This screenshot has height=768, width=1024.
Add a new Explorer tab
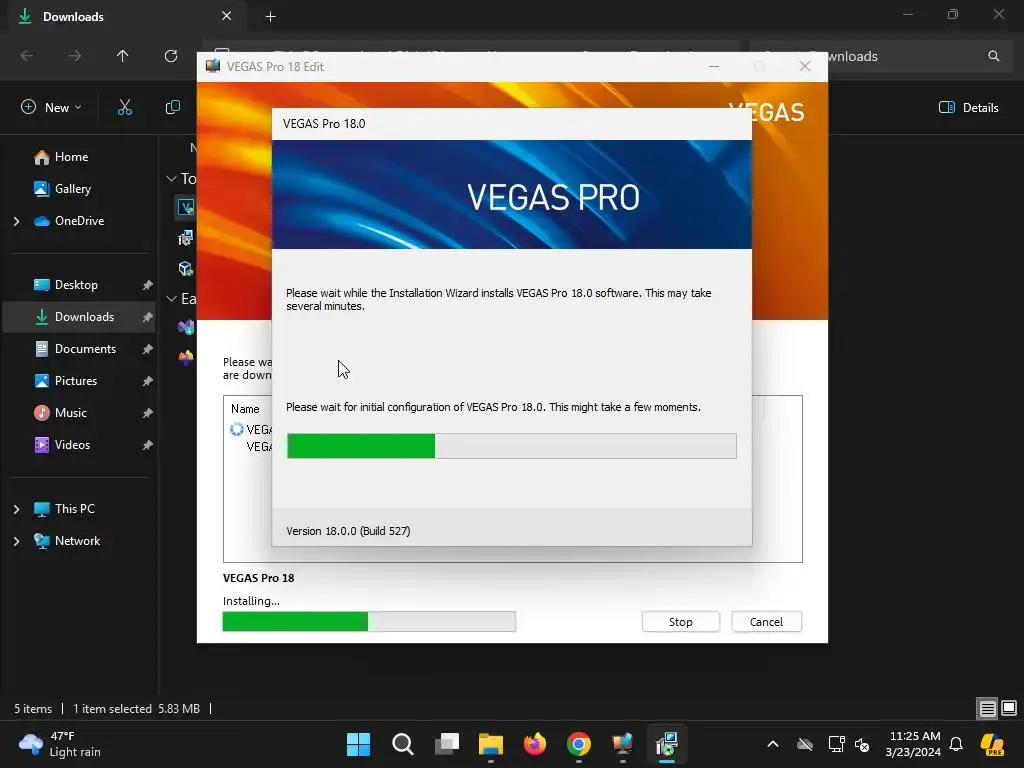(270, 16)
